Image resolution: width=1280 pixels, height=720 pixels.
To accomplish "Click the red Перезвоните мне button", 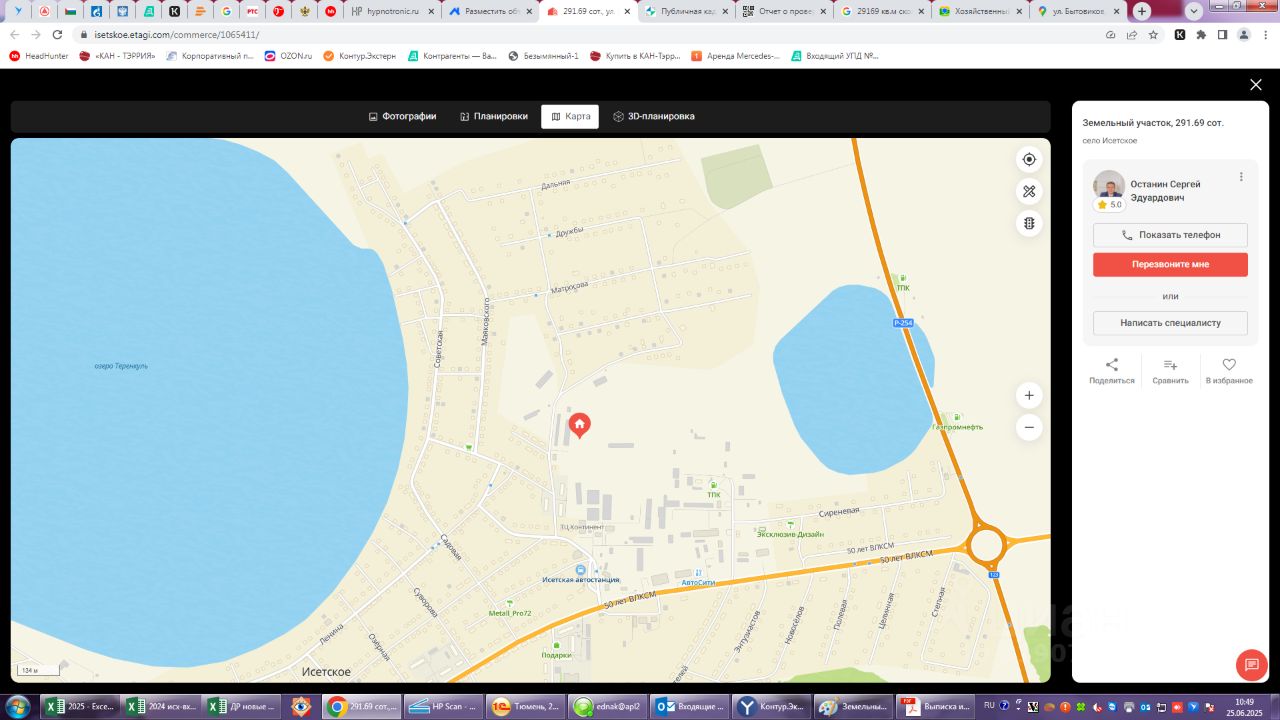I will tap(1170, 264).
